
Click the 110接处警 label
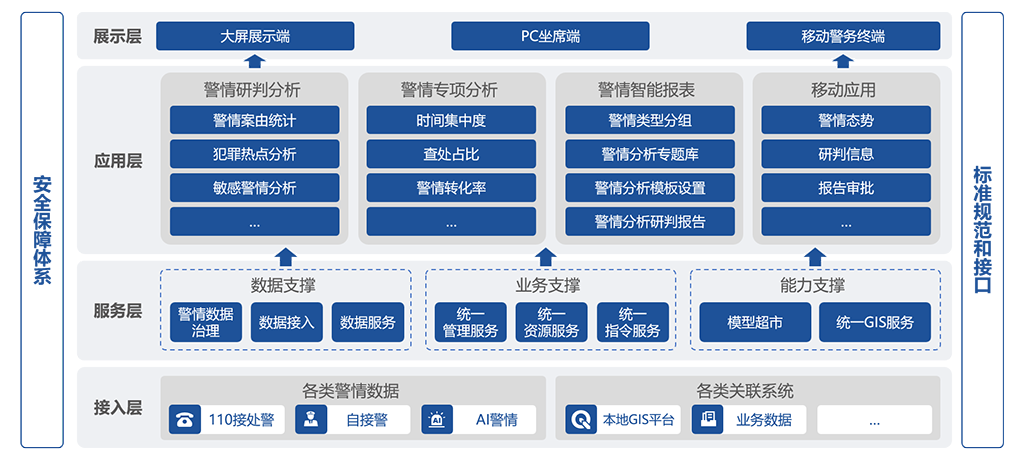(x=241, y=420)
